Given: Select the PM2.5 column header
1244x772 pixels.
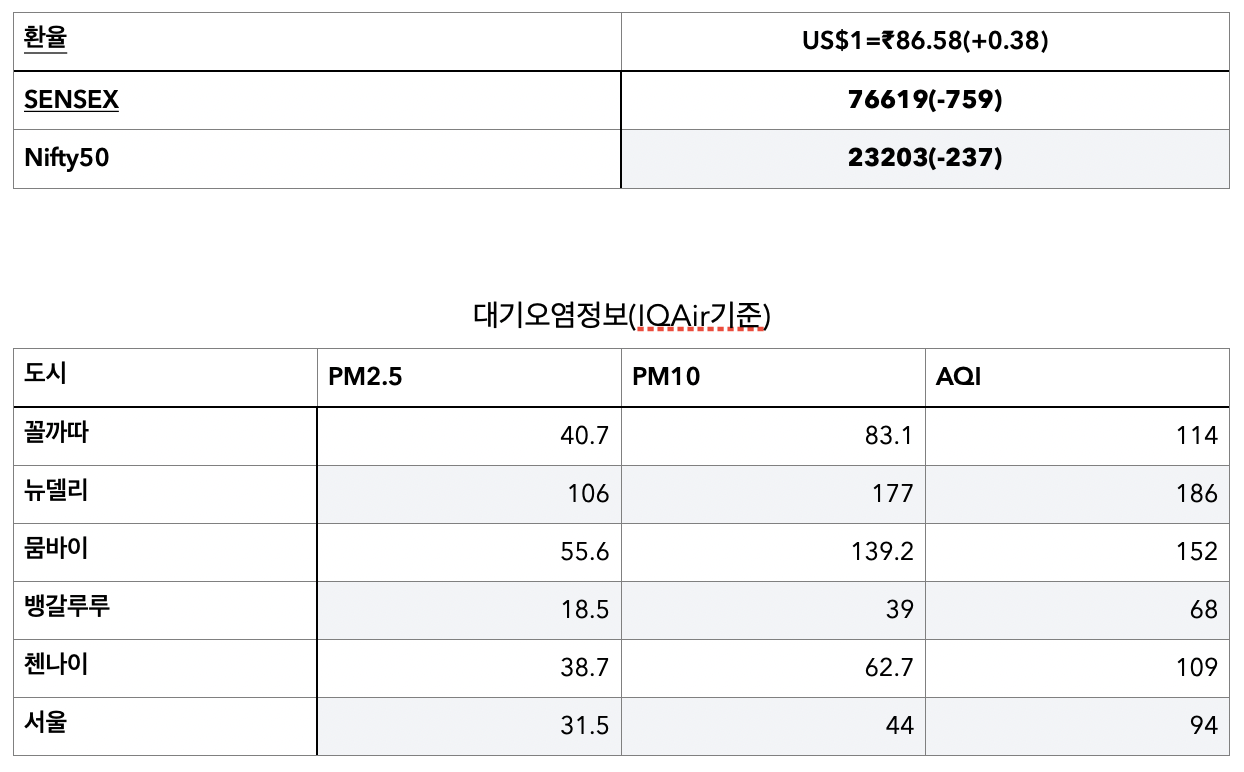Looking at the screenshot, I should 469,377.
